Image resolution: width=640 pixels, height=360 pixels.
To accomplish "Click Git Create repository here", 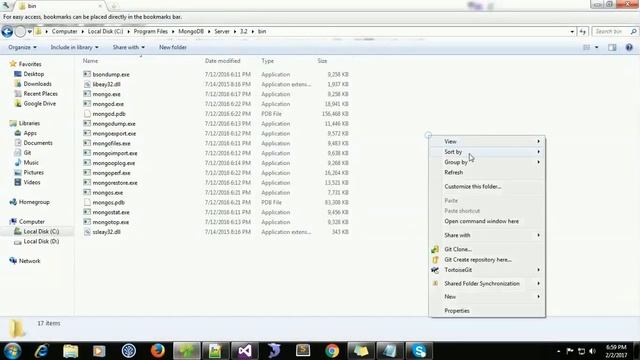I will click(487, 260).
